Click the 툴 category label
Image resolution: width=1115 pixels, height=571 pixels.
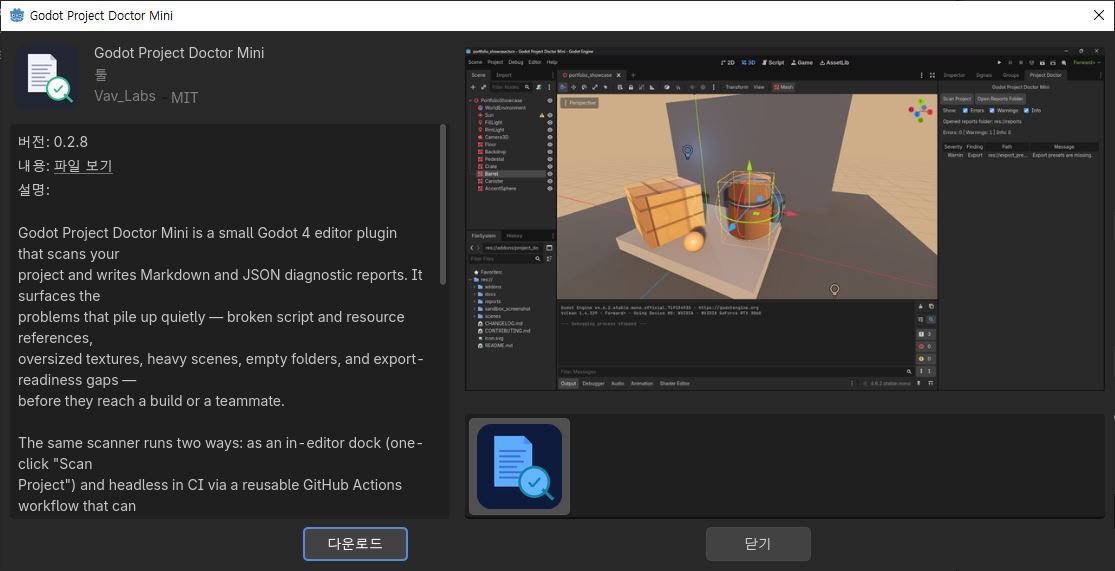tap(100, 75)
